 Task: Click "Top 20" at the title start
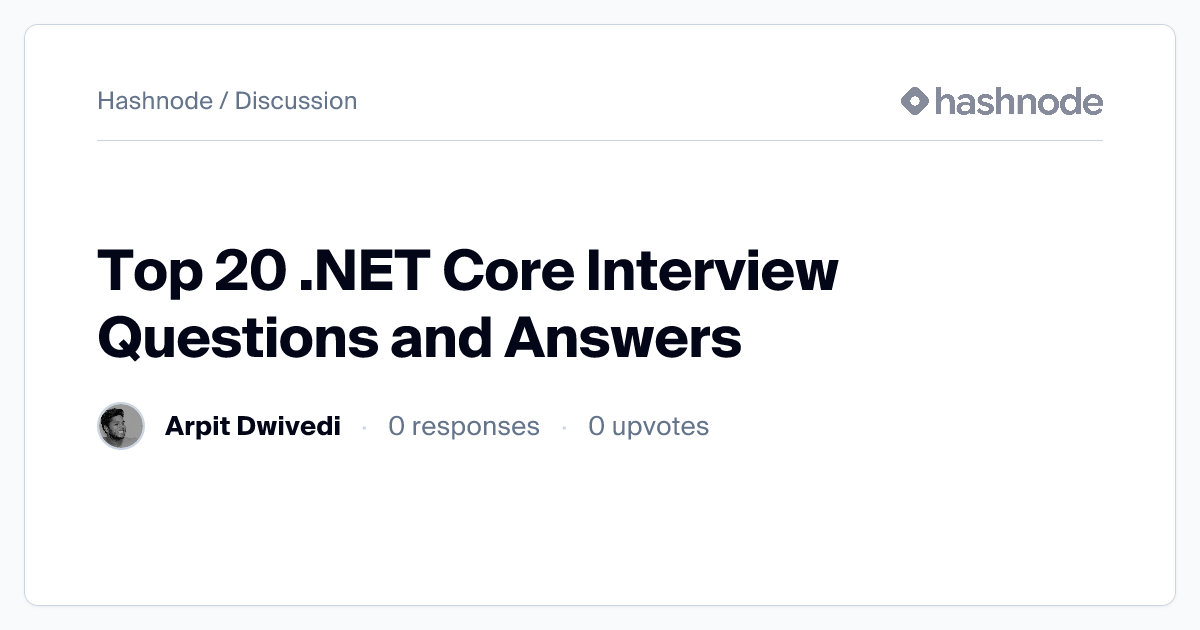pyautogui.click(x=190, y=271)
